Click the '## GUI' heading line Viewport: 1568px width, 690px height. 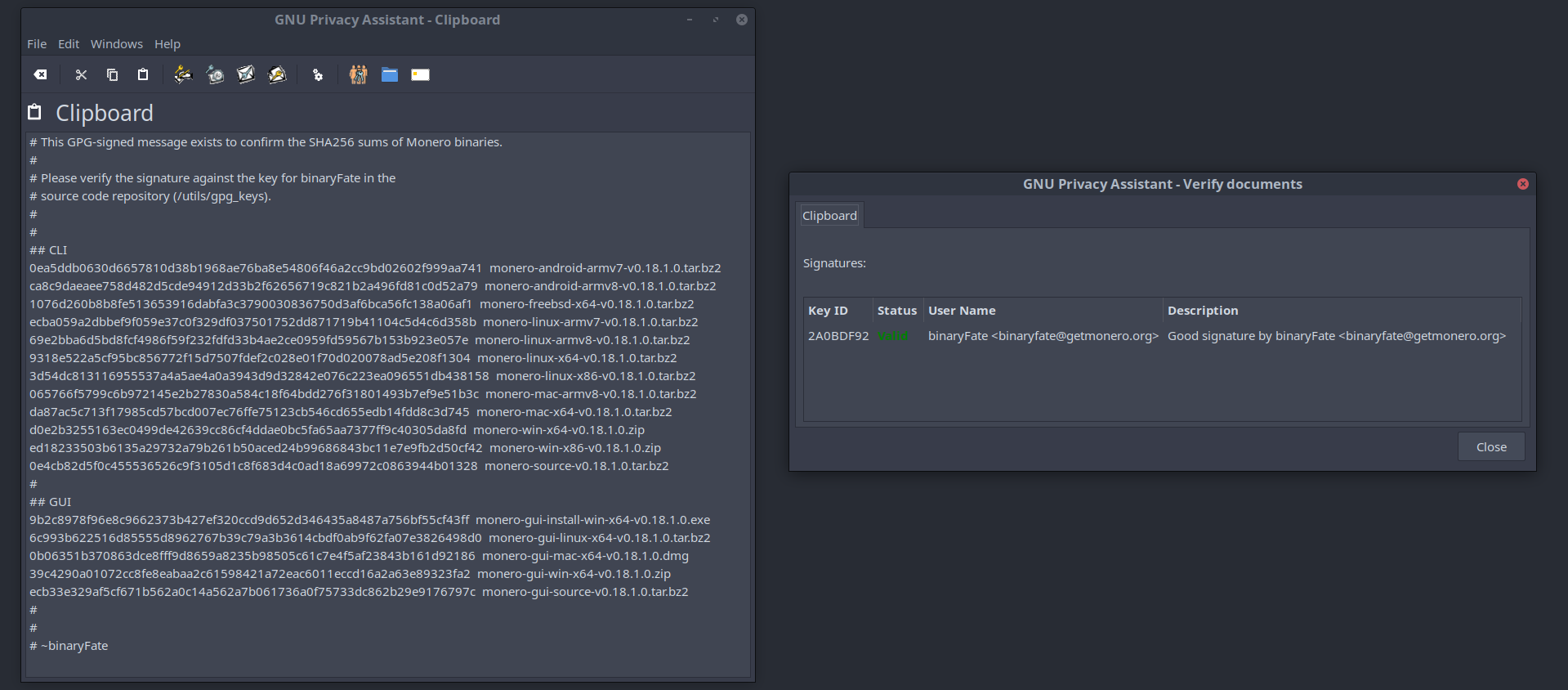[50, 502]
